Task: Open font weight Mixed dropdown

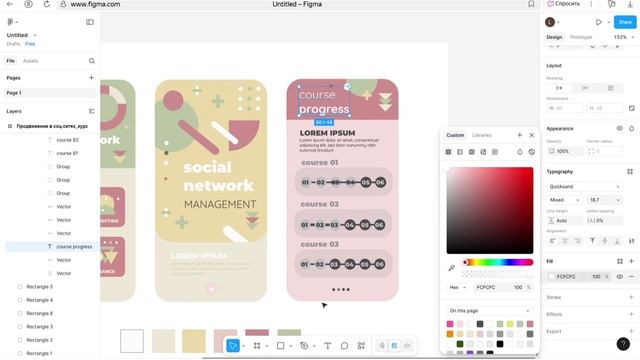Action: tap(564, 200)
